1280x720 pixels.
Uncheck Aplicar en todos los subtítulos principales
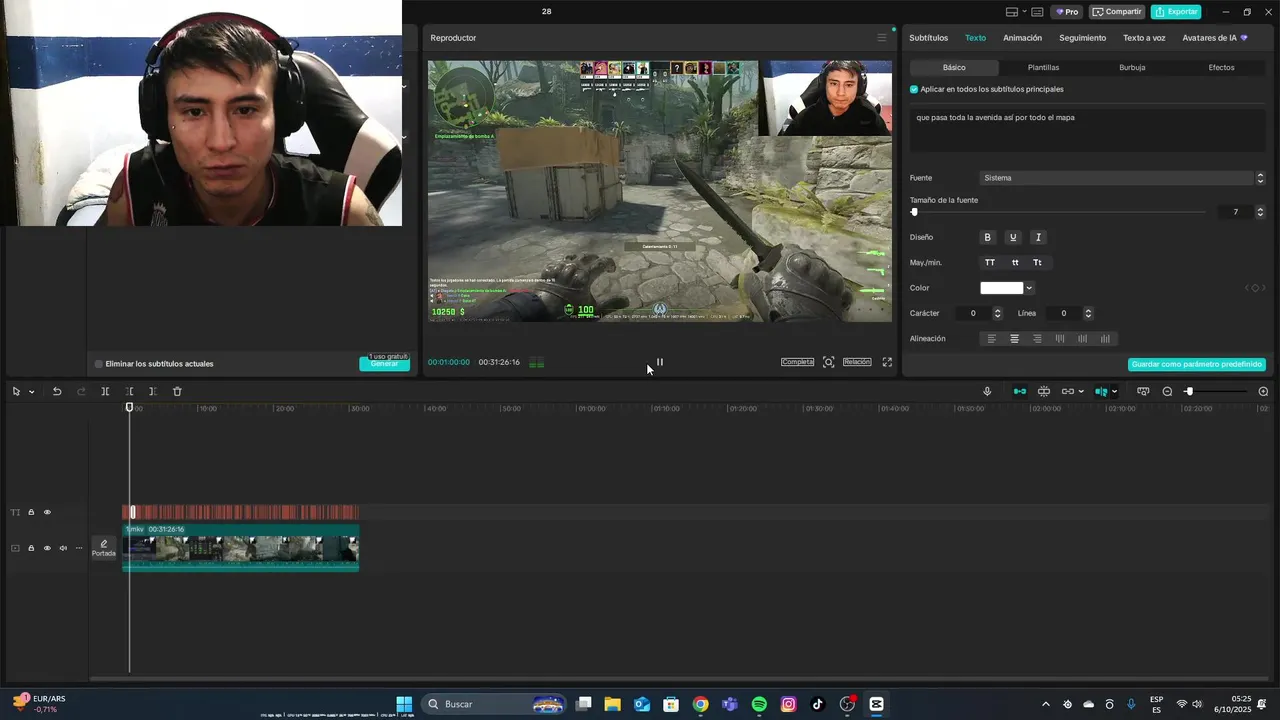[914, 89]
